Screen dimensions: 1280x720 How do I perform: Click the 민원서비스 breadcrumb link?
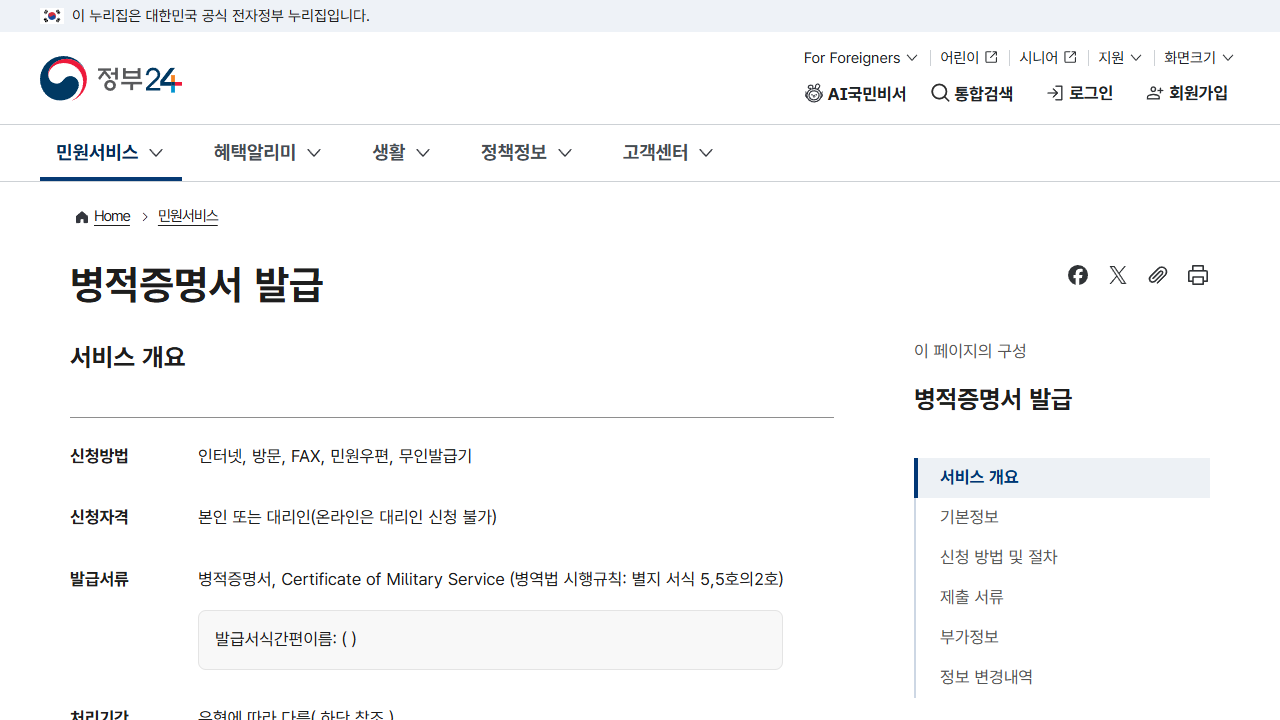[188, 217]
